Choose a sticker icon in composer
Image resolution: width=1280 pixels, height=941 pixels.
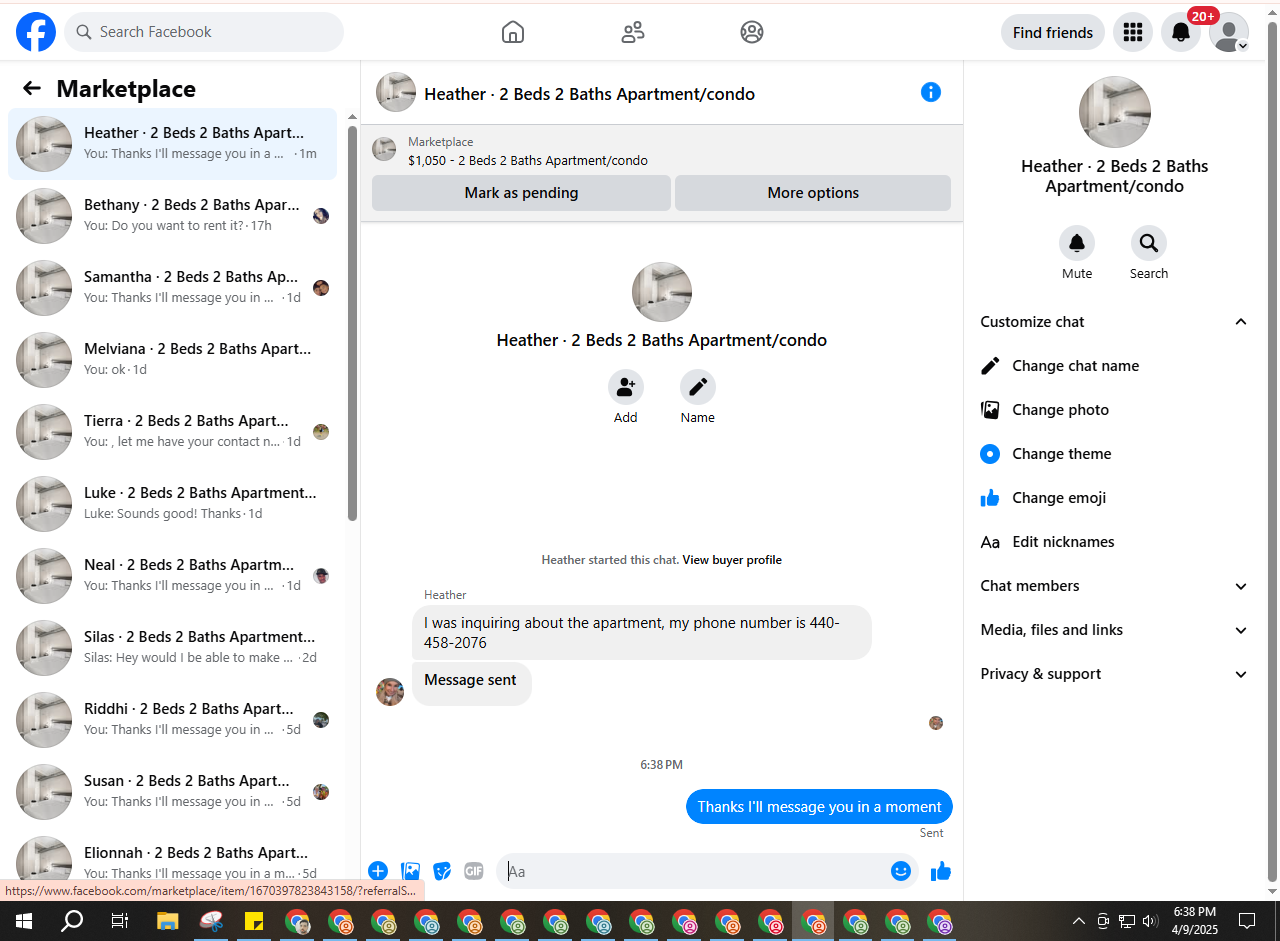[x=442, y=871]
